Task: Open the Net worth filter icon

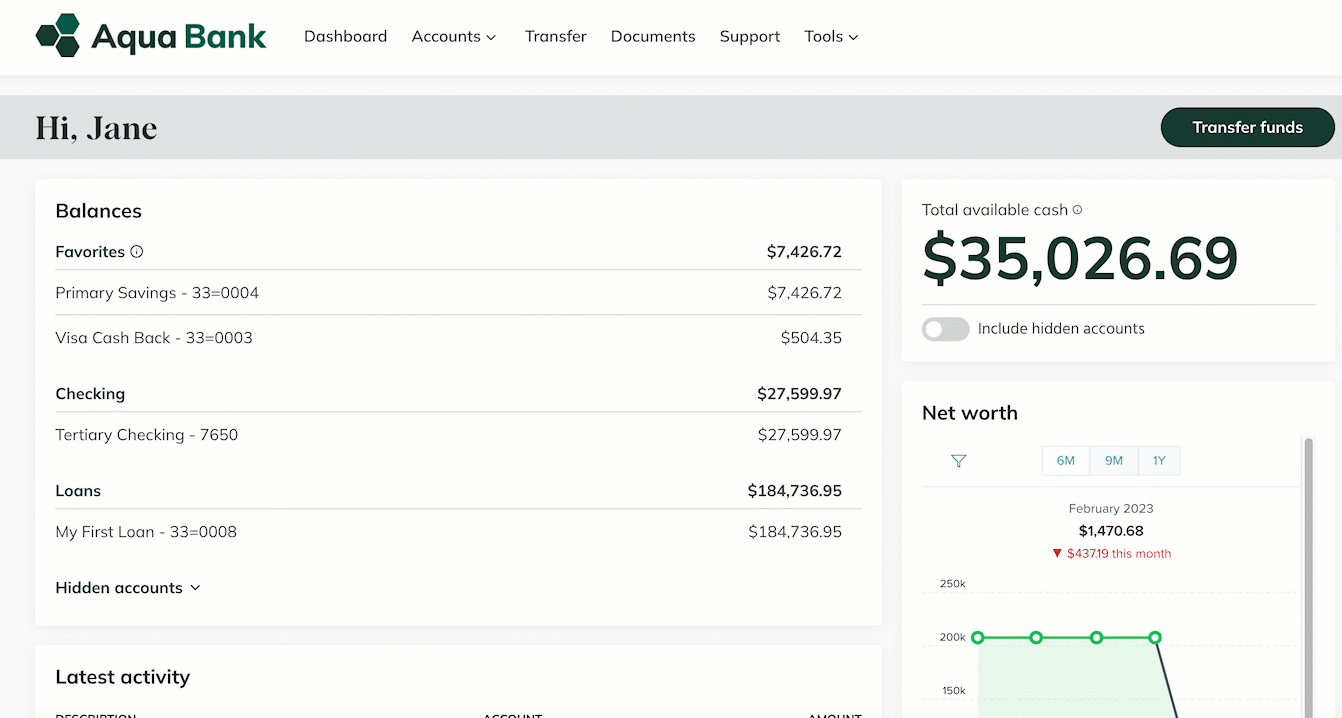Action: pyautogui.click(x=958, y=461)
